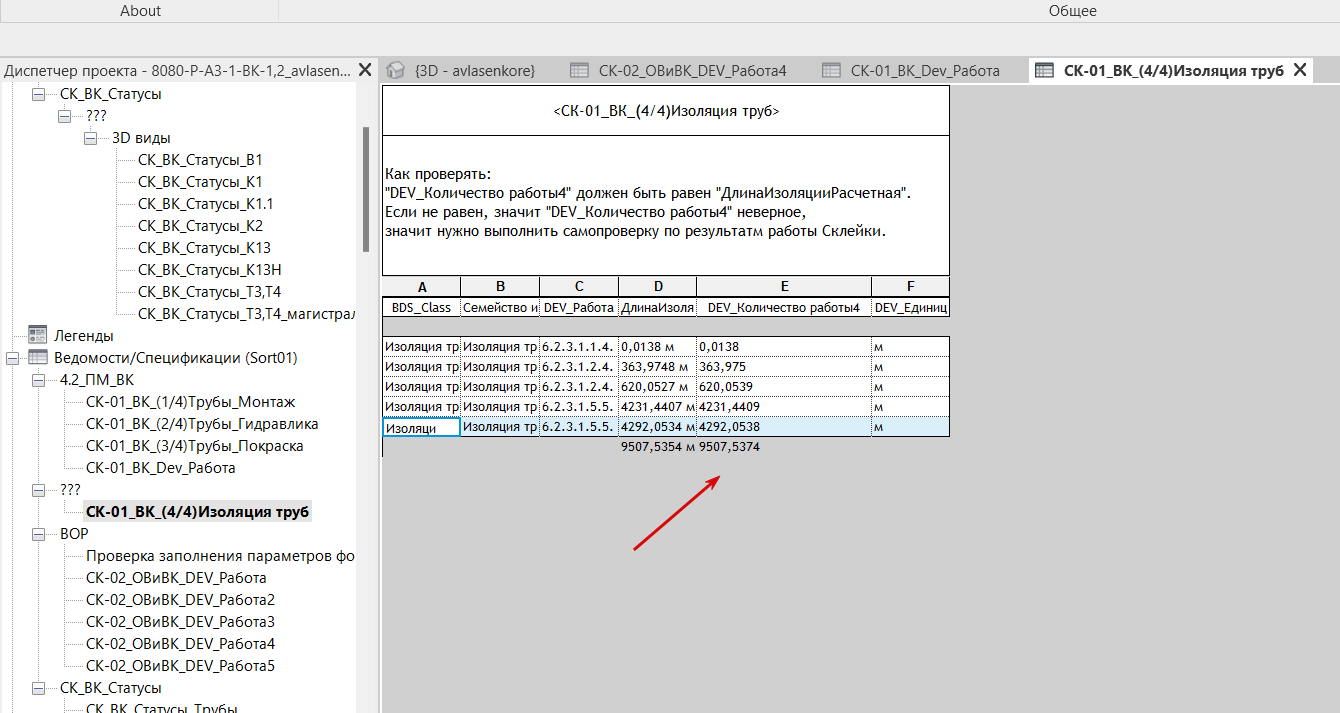Click the DEV_Единиц header cell

pyautogui.click(x=910, y=308)
